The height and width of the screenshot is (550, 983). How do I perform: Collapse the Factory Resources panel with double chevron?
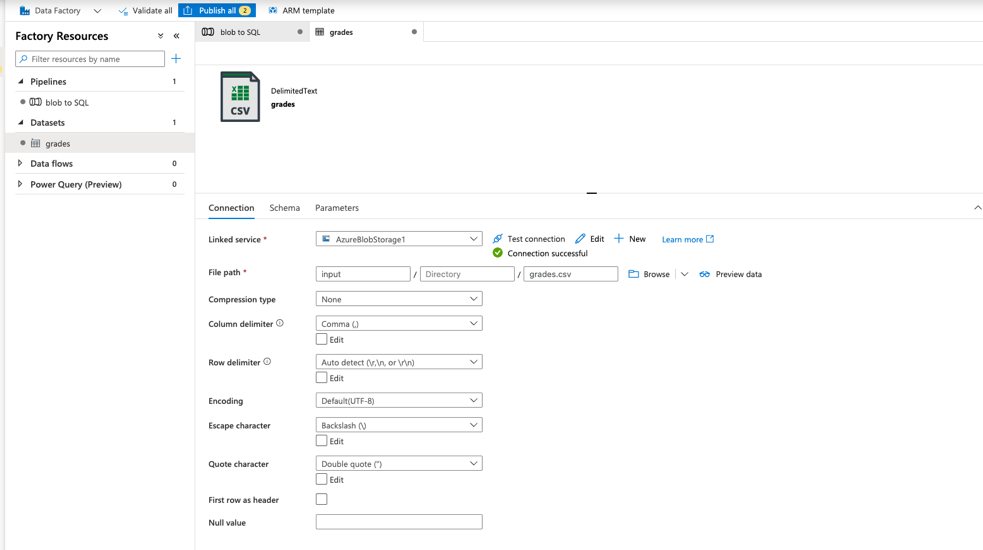pyautogui.click(x=177, y=36)
